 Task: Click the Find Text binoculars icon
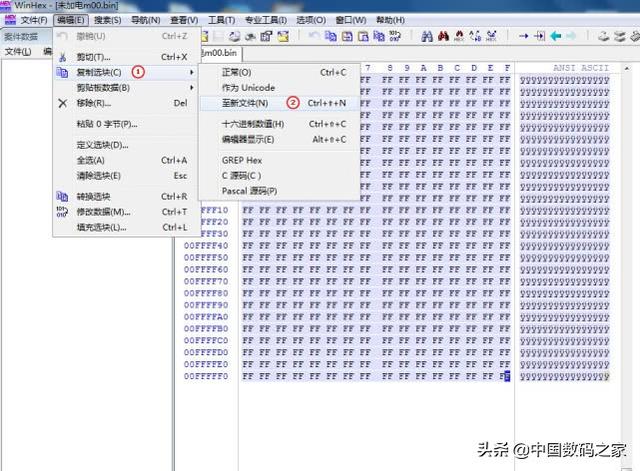click(x=427, y=36)
